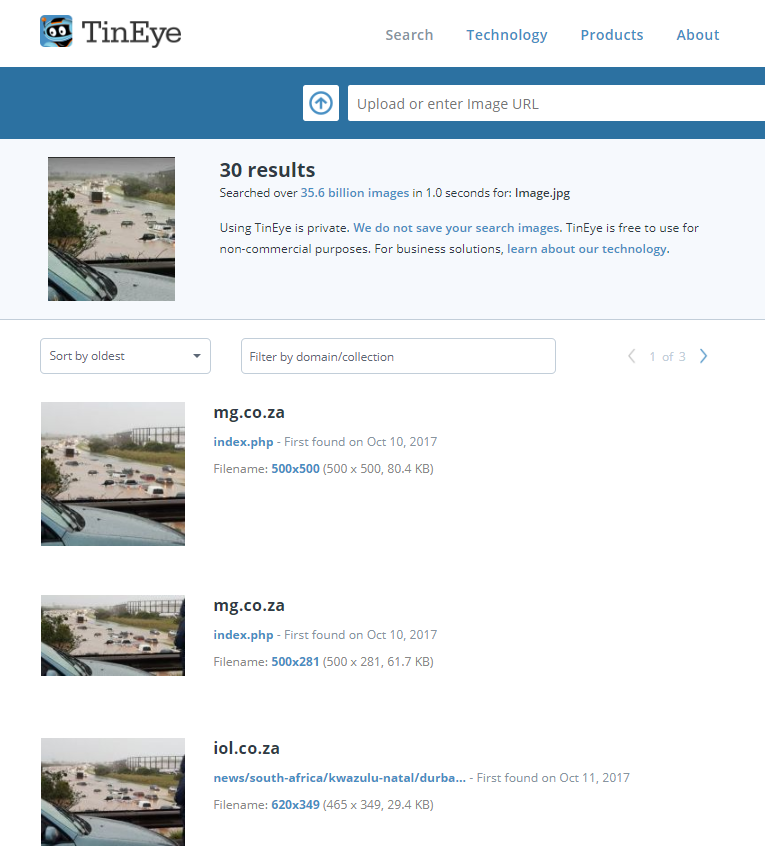
Task: Click the '30 results' heading
Action: (x=268, y=170)
